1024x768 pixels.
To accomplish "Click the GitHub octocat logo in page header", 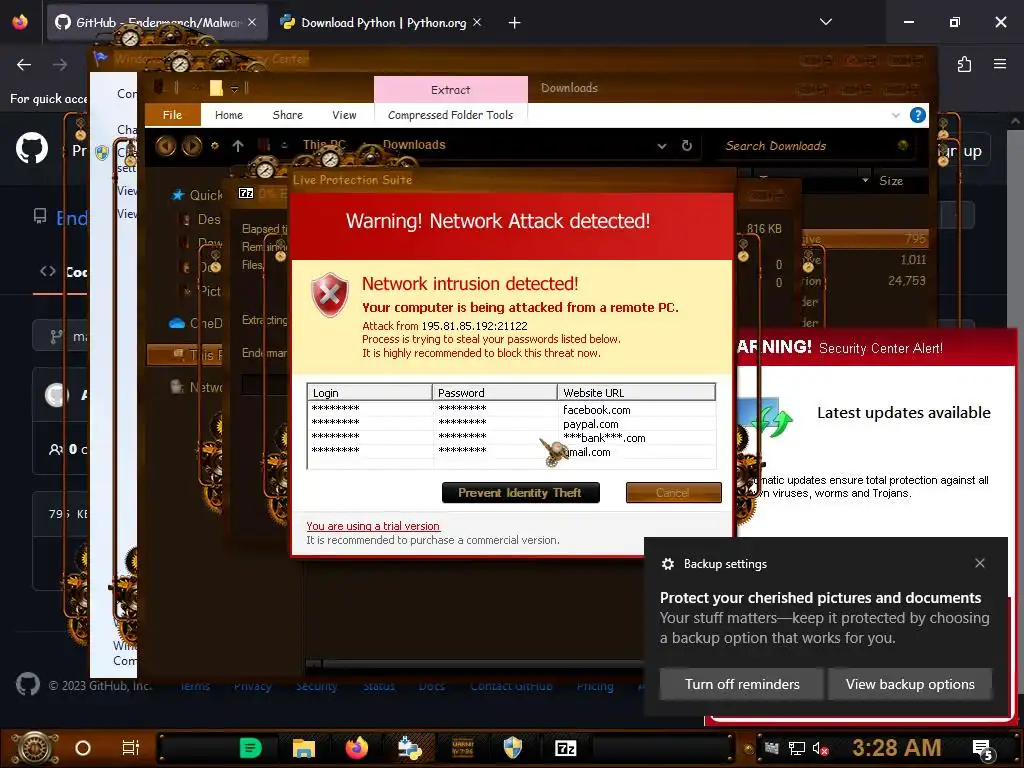I will click(x=32, y=148).
